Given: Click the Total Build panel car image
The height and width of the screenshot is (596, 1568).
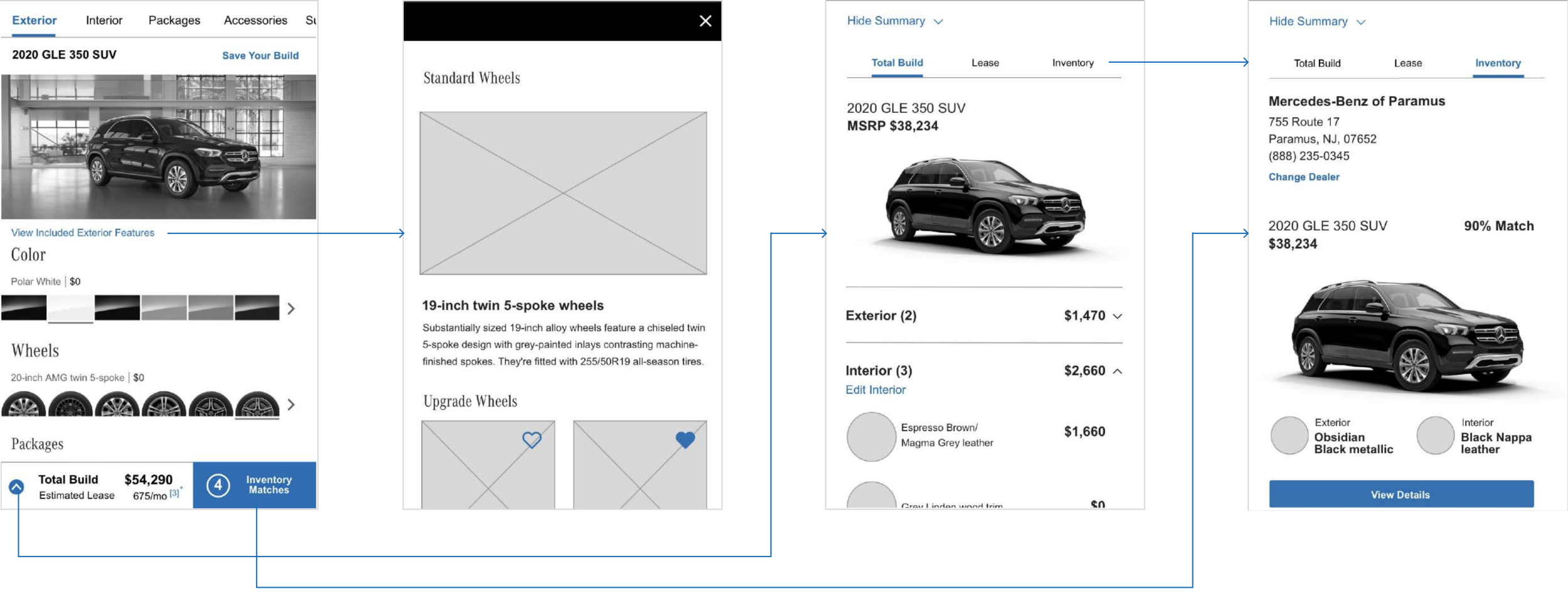Looking at the screenshot, I should [x=985, y=206].
